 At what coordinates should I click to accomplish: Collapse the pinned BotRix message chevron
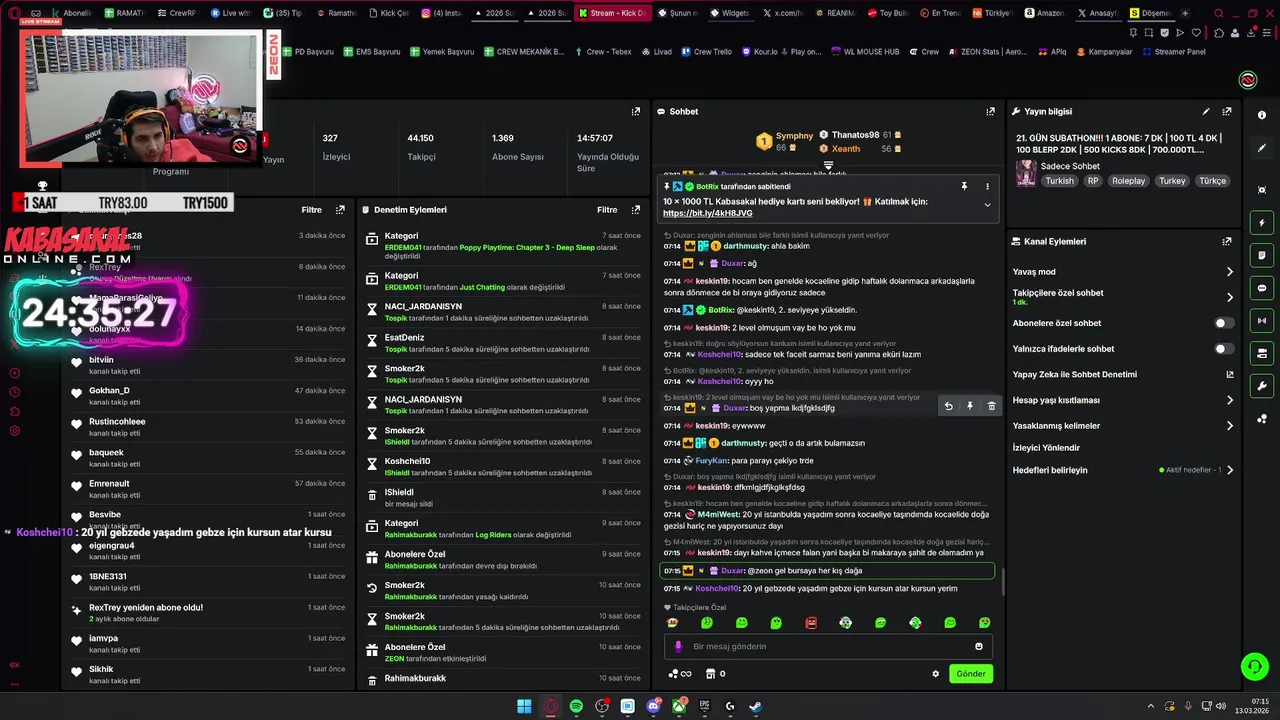(x=987, y=205)
